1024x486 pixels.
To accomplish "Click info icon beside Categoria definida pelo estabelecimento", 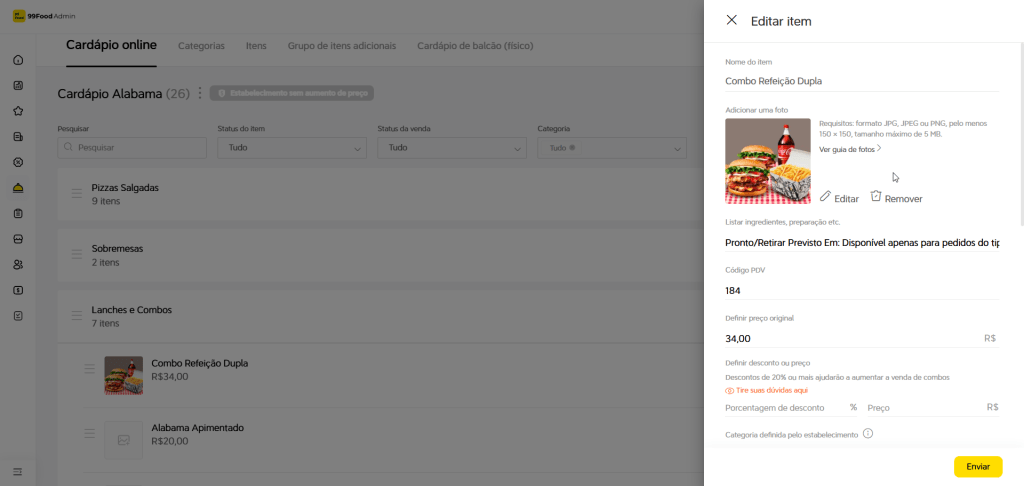I will 868,434.
